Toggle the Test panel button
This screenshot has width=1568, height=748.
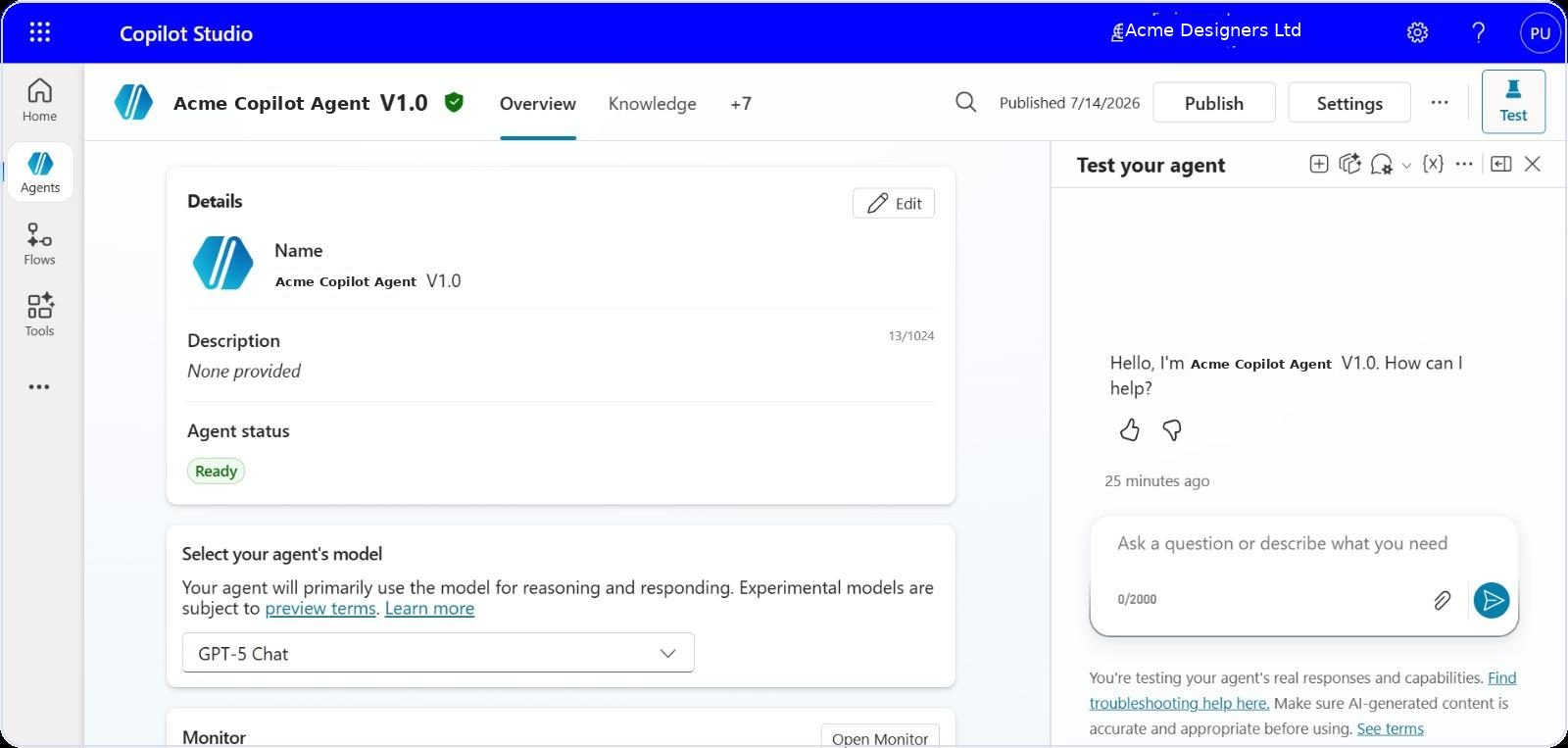click(x=1513, y=101)
